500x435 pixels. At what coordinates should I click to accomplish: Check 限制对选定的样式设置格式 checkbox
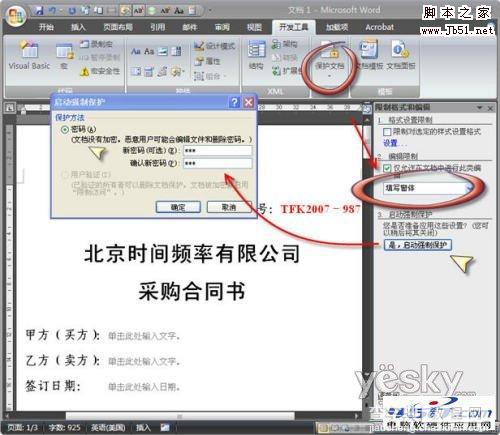[387, 132]
